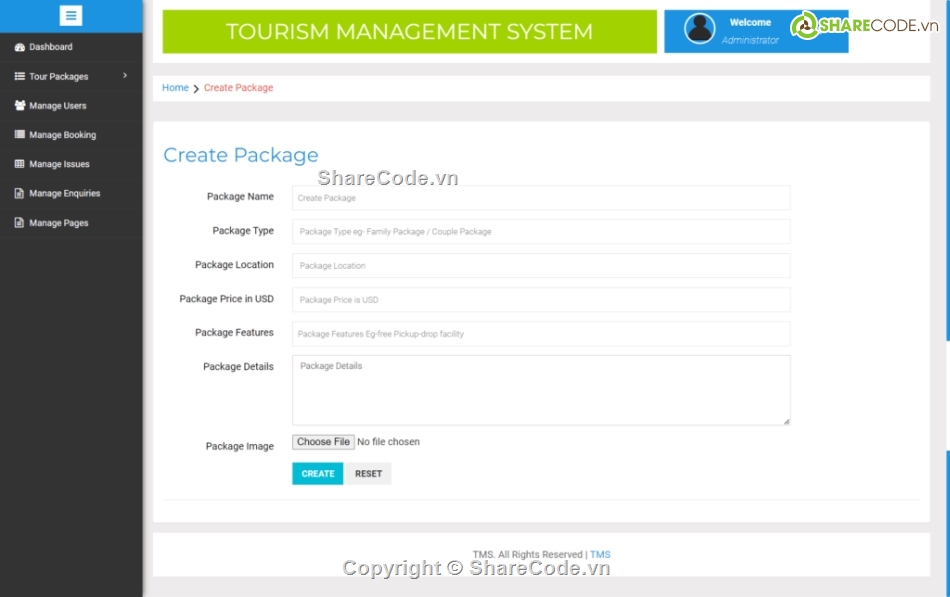Open the Manage Enquiries page
This screenshot has width=950, height=597.
(x=71, y=193)
